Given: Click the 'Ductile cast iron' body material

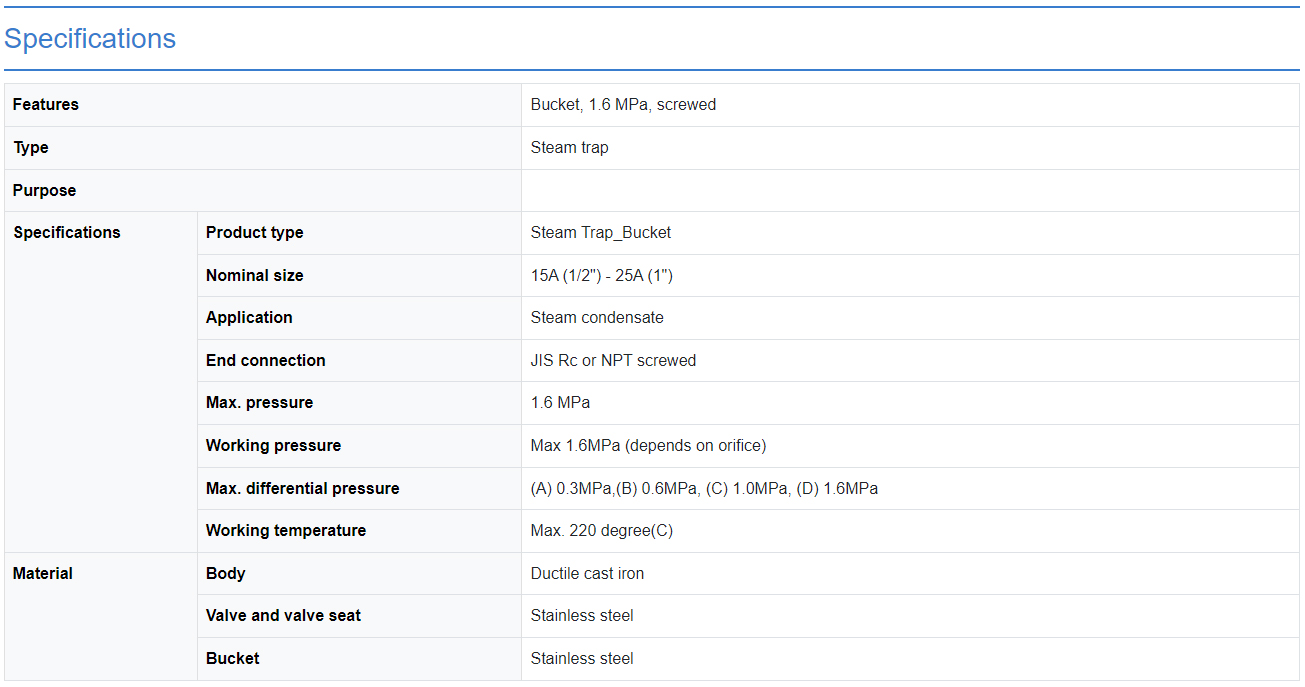Looking at the screenshot, I should (587, 574).
